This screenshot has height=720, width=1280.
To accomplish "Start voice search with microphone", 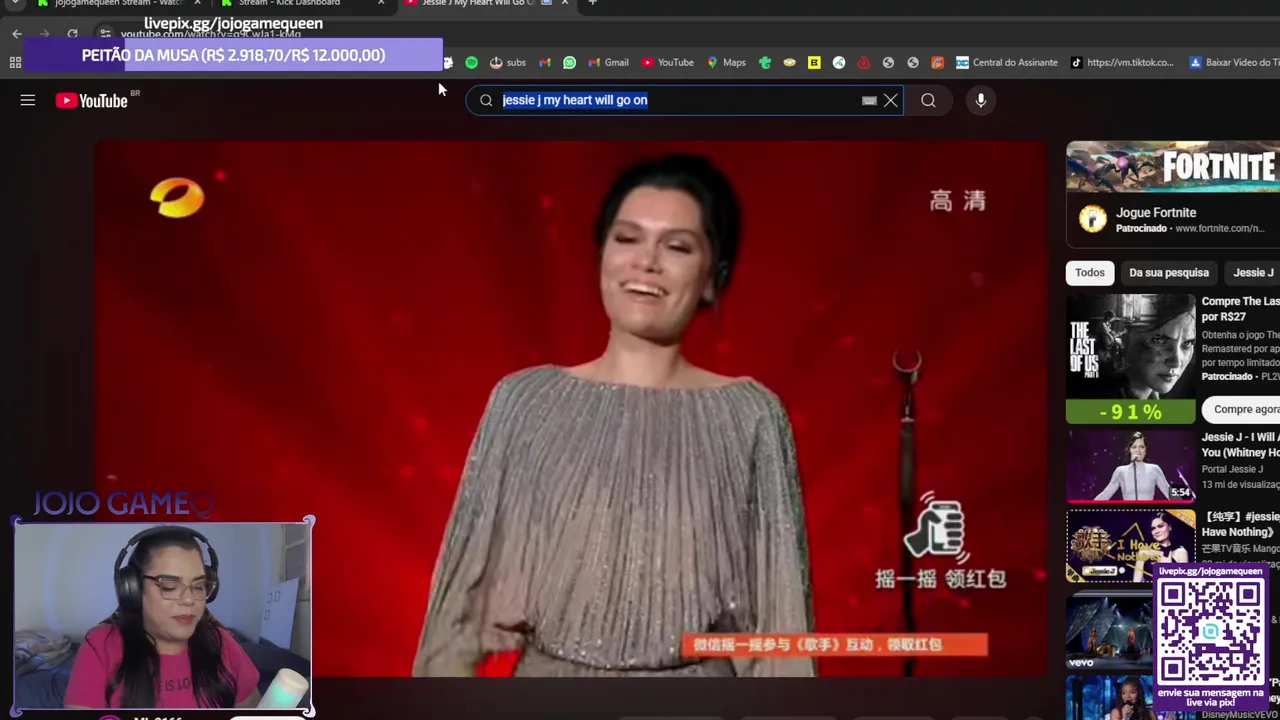I will click(981, 100).
